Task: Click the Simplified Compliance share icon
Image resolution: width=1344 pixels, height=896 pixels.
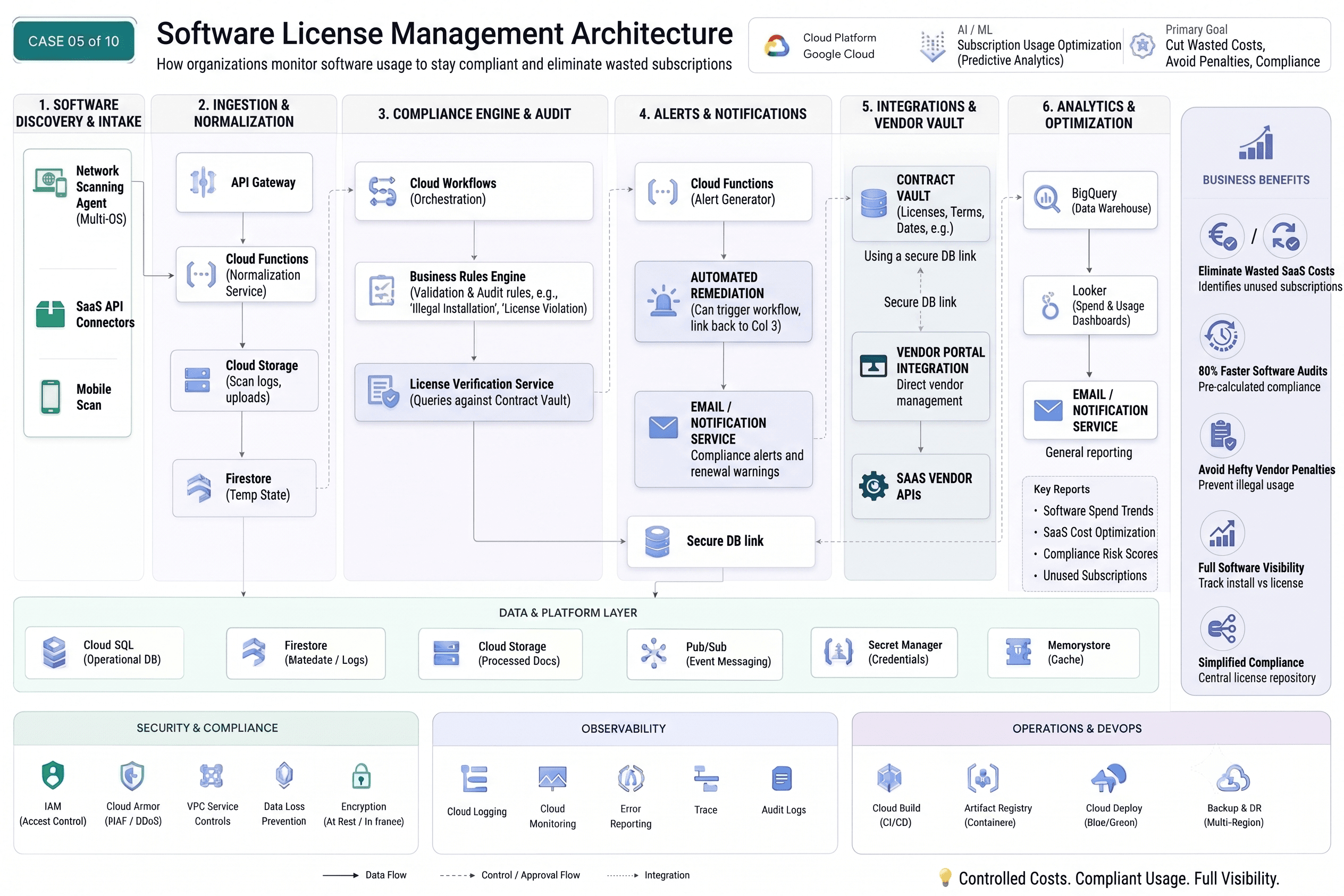Action: [x=1222, y=629]
